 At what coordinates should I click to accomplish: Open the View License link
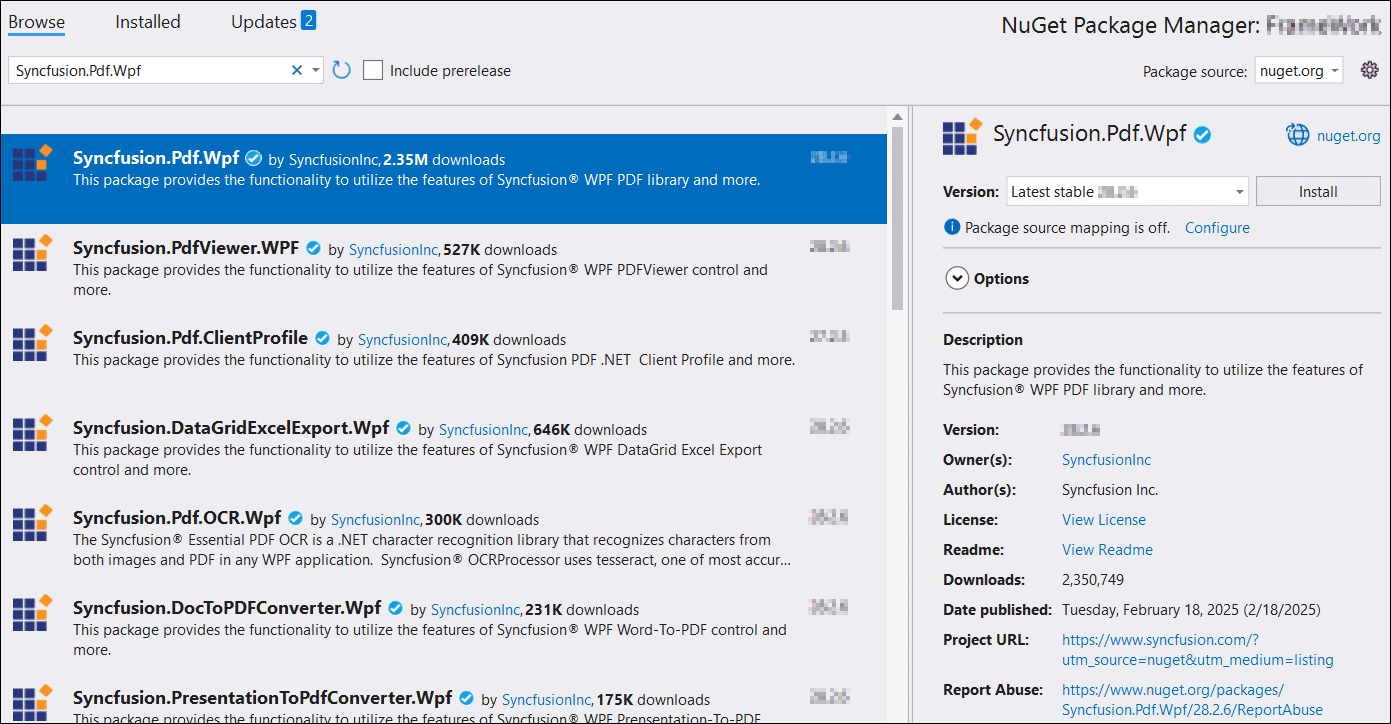[1104, 520]
